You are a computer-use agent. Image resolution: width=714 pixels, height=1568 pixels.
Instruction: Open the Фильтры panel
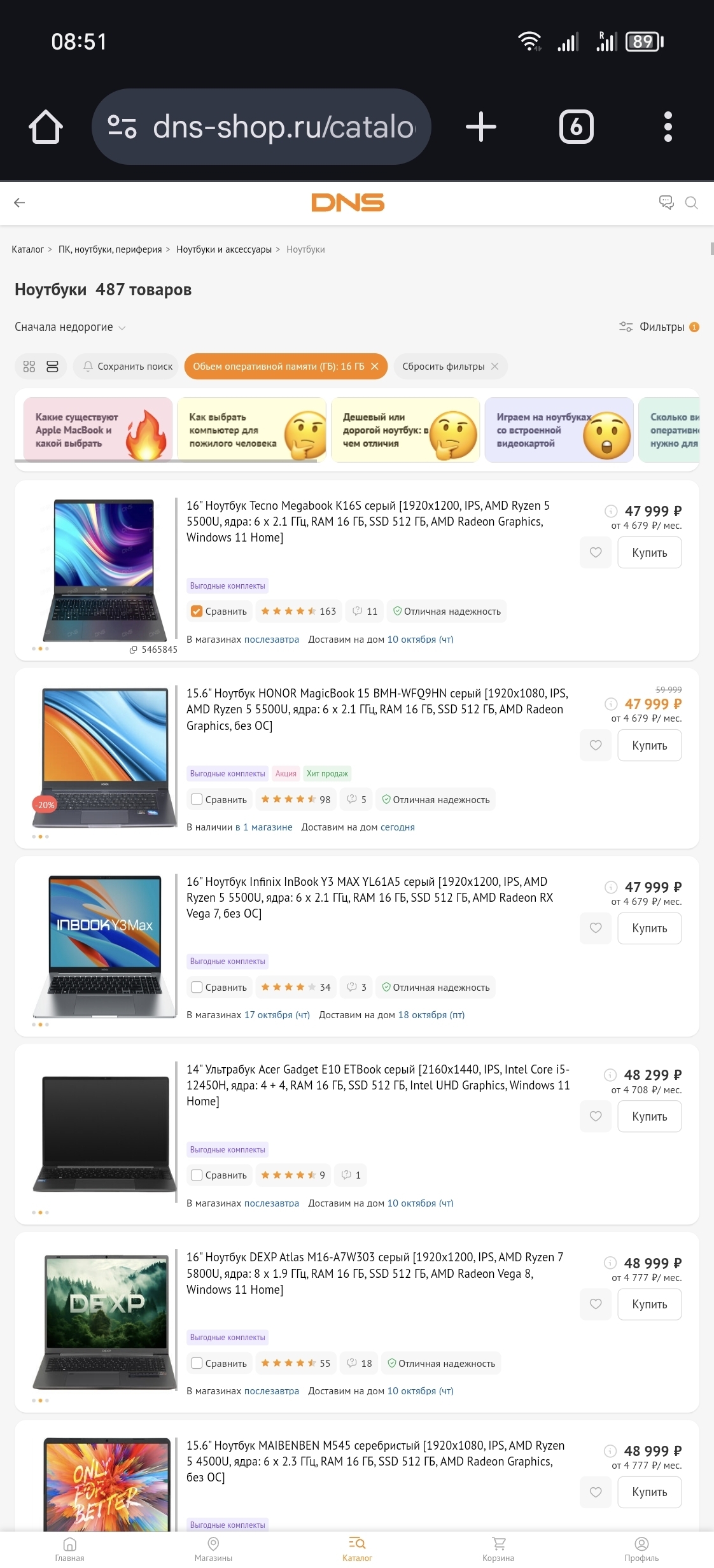(x=659, y=327)
